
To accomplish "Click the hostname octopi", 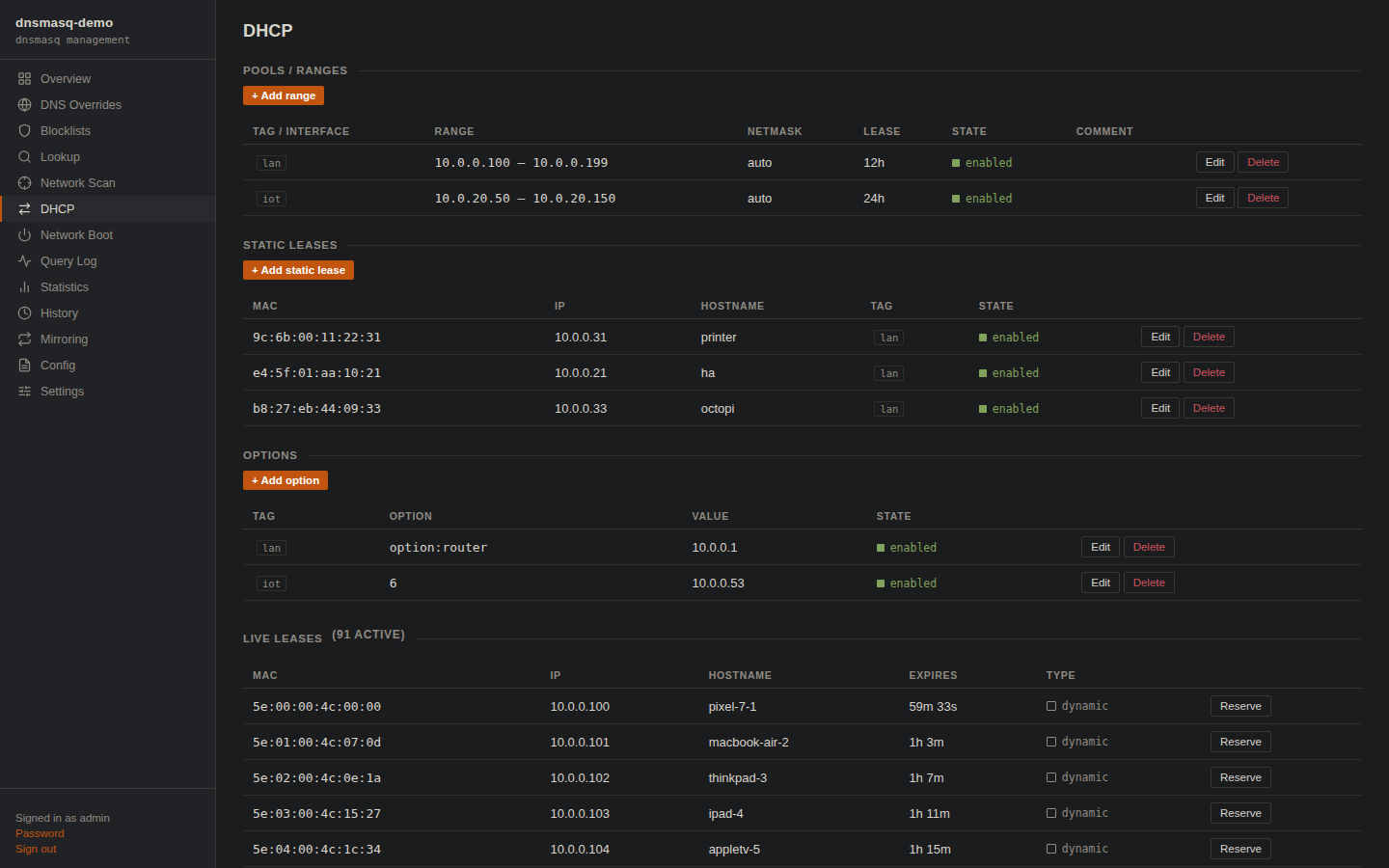I will [x=718, y=409].
